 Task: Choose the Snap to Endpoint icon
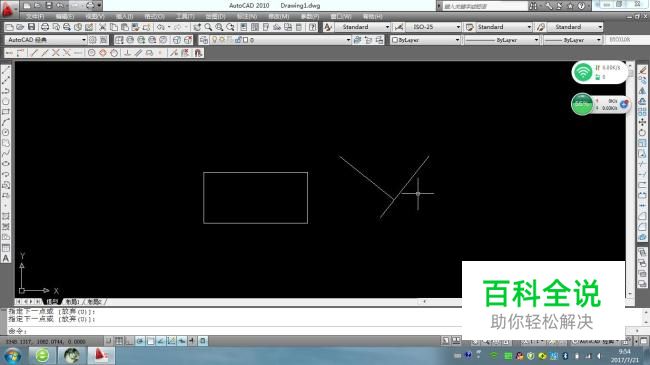click(x=34, y=53)
